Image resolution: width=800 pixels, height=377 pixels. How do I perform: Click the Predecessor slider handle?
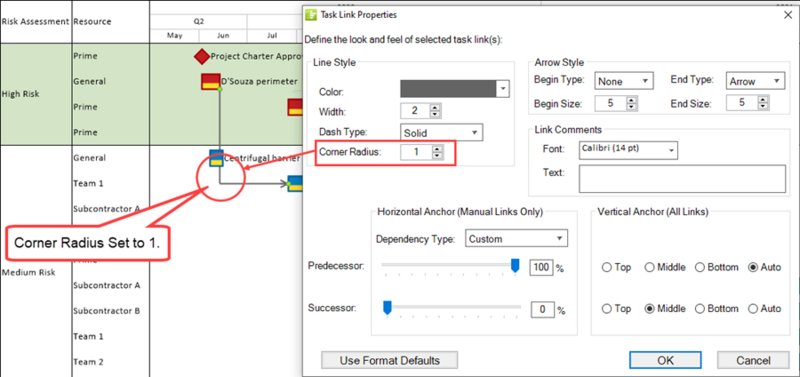(x=515, y=266)
